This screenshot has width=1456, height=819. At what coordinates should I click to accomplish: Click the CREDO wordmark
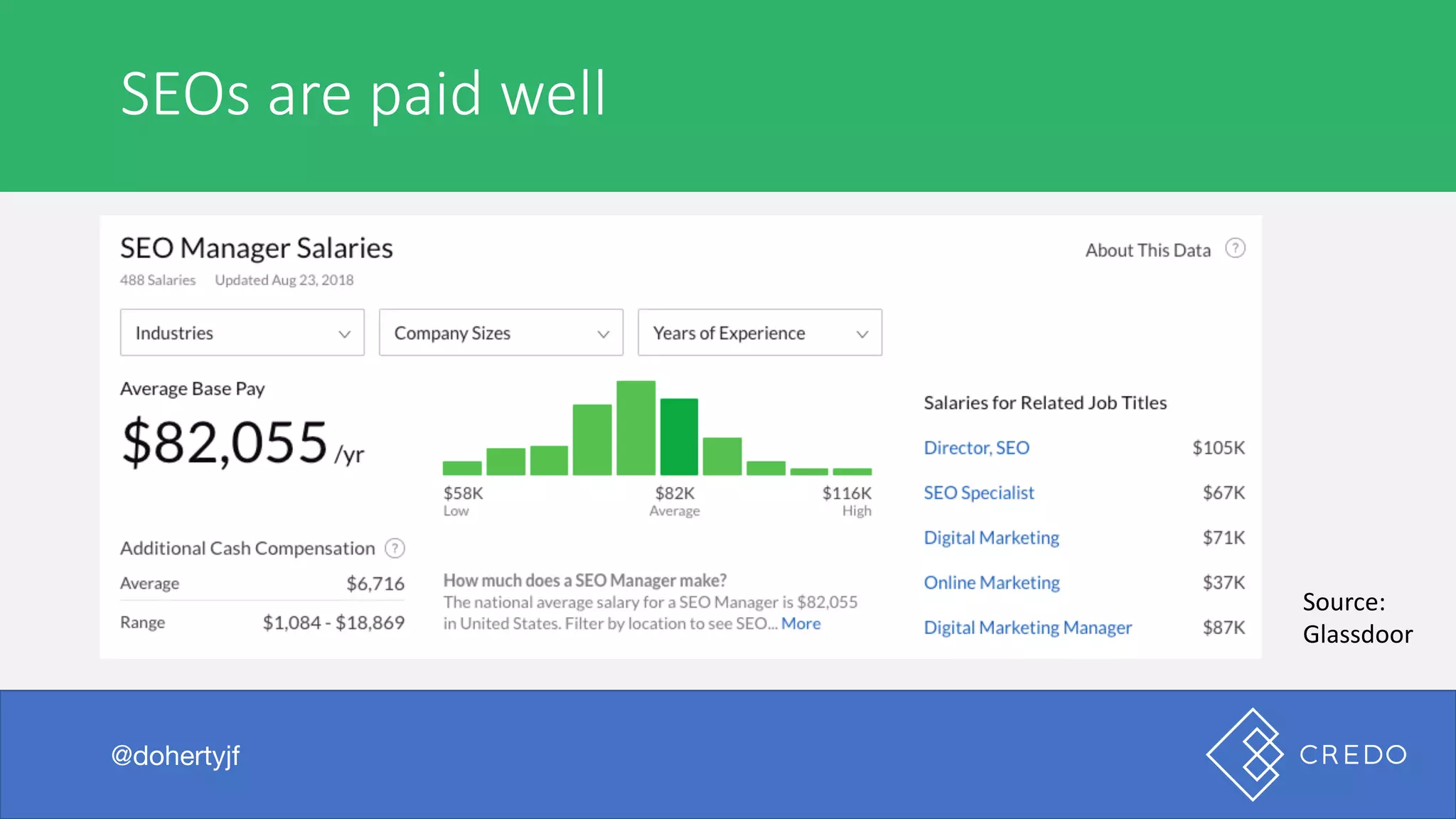tap(1354, 754)
